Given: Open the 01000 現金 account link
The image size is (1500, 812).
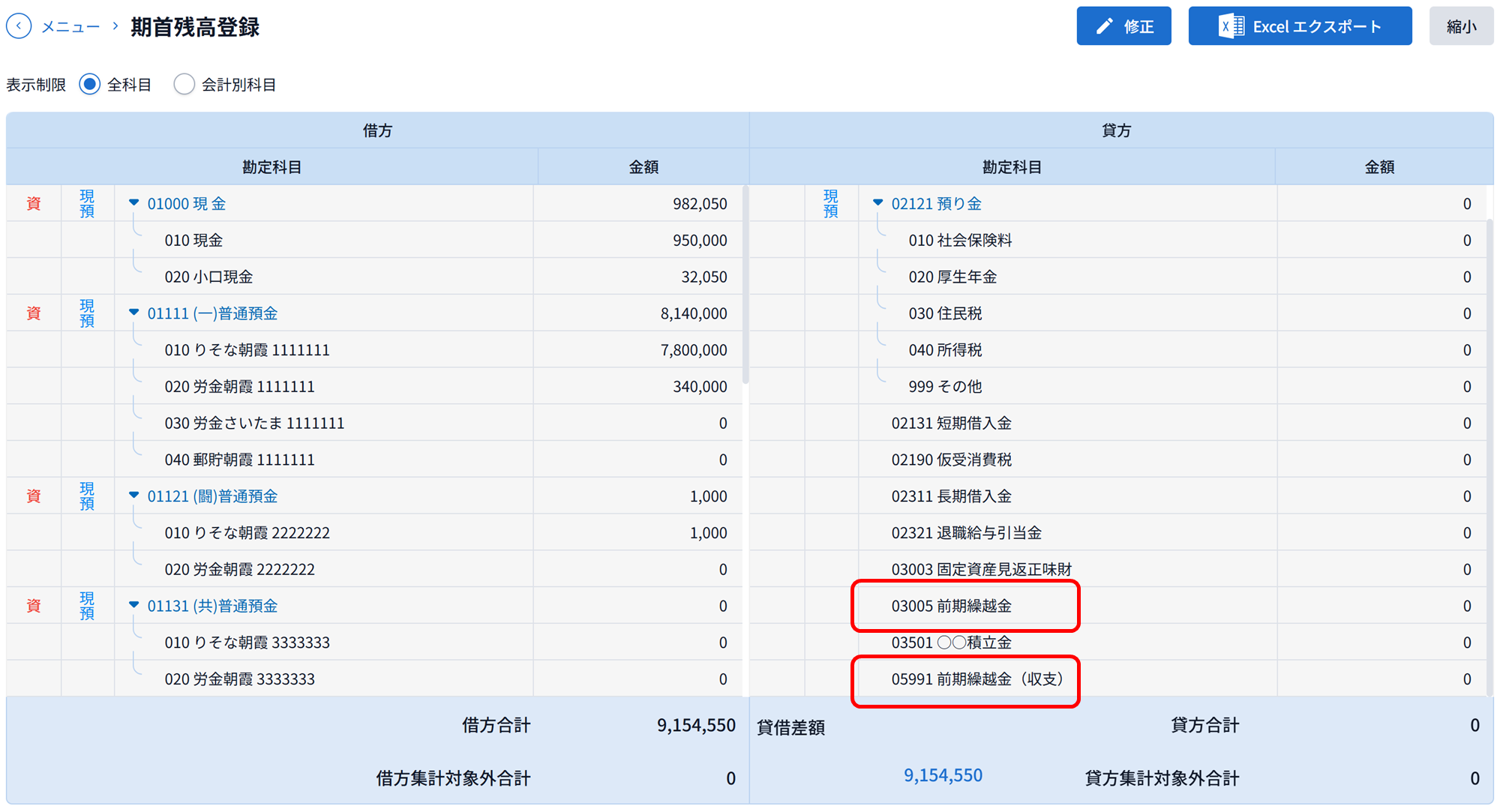Looking at the screenshot, I should click(187, 204).
